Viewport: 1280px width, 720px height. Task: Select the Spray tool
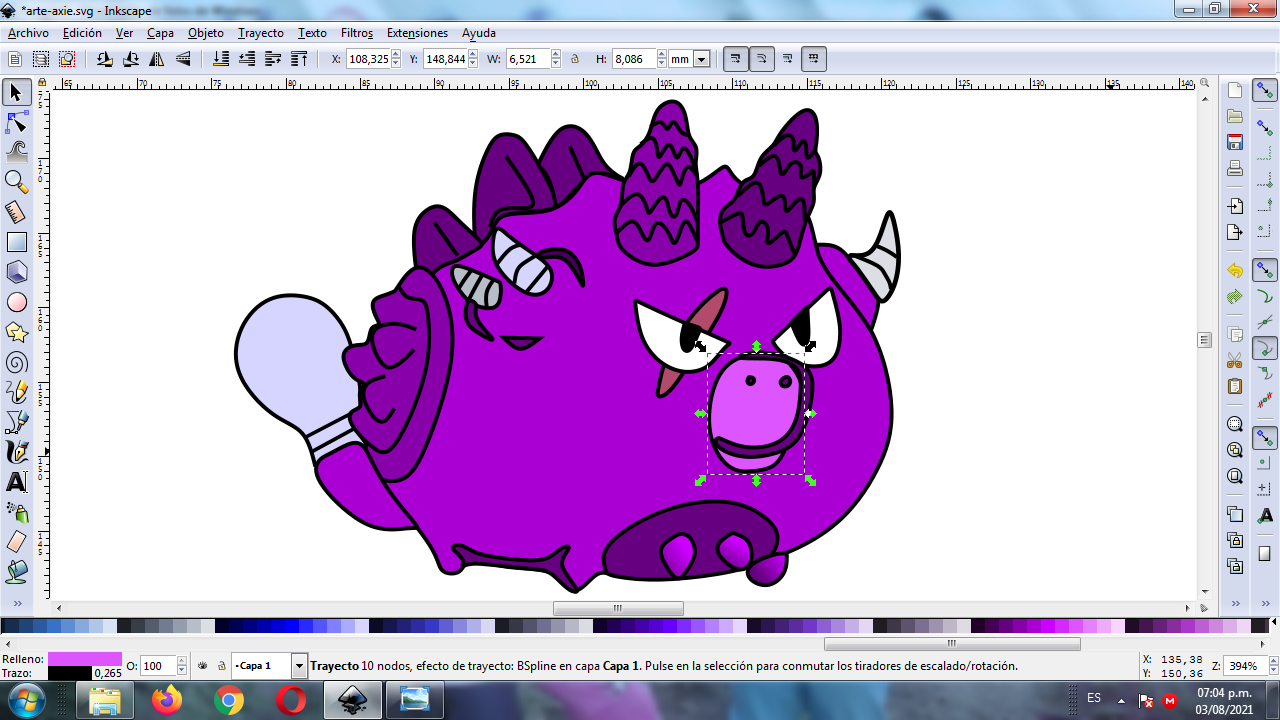[x=16, y=512]
